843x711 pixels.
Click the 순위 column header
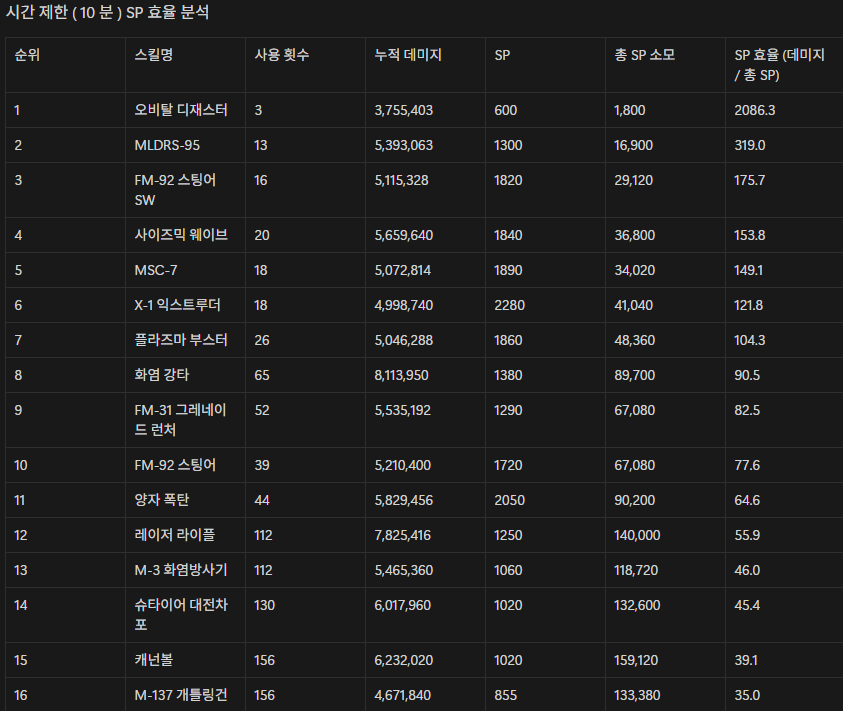click(x=27, y=55)
